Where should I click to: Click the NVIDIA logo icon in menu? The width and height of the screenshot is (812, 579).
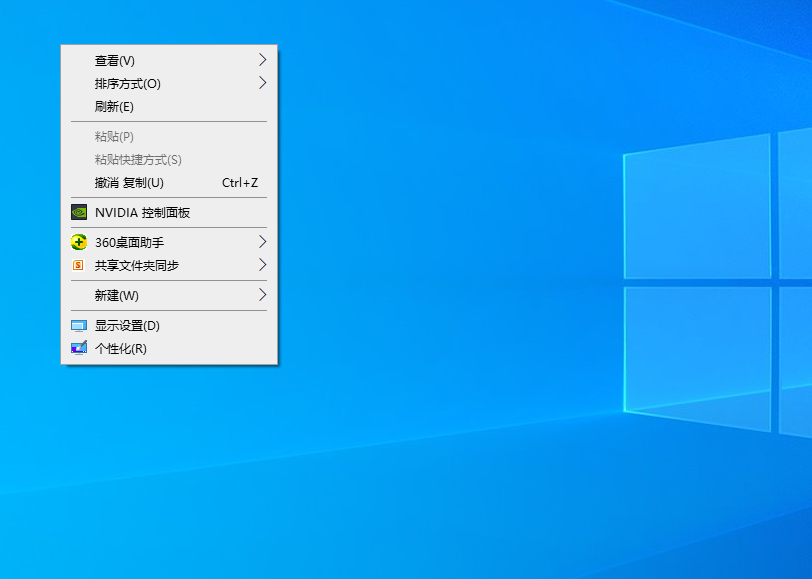[x=79, y=212]
